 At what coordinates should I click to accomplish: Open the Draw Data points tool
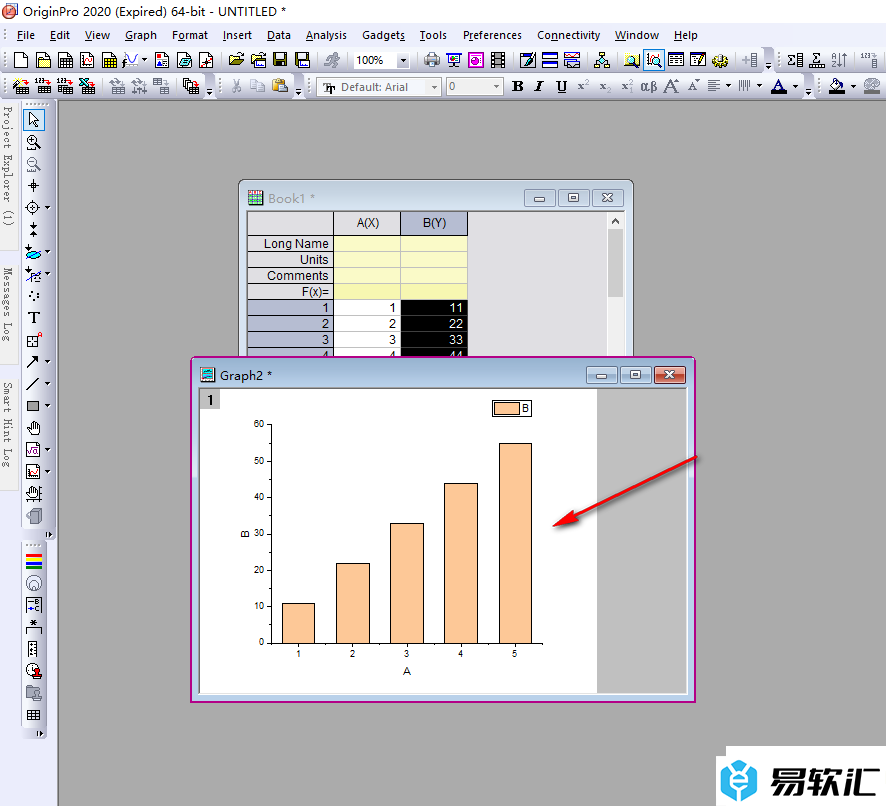coord(33,296)
